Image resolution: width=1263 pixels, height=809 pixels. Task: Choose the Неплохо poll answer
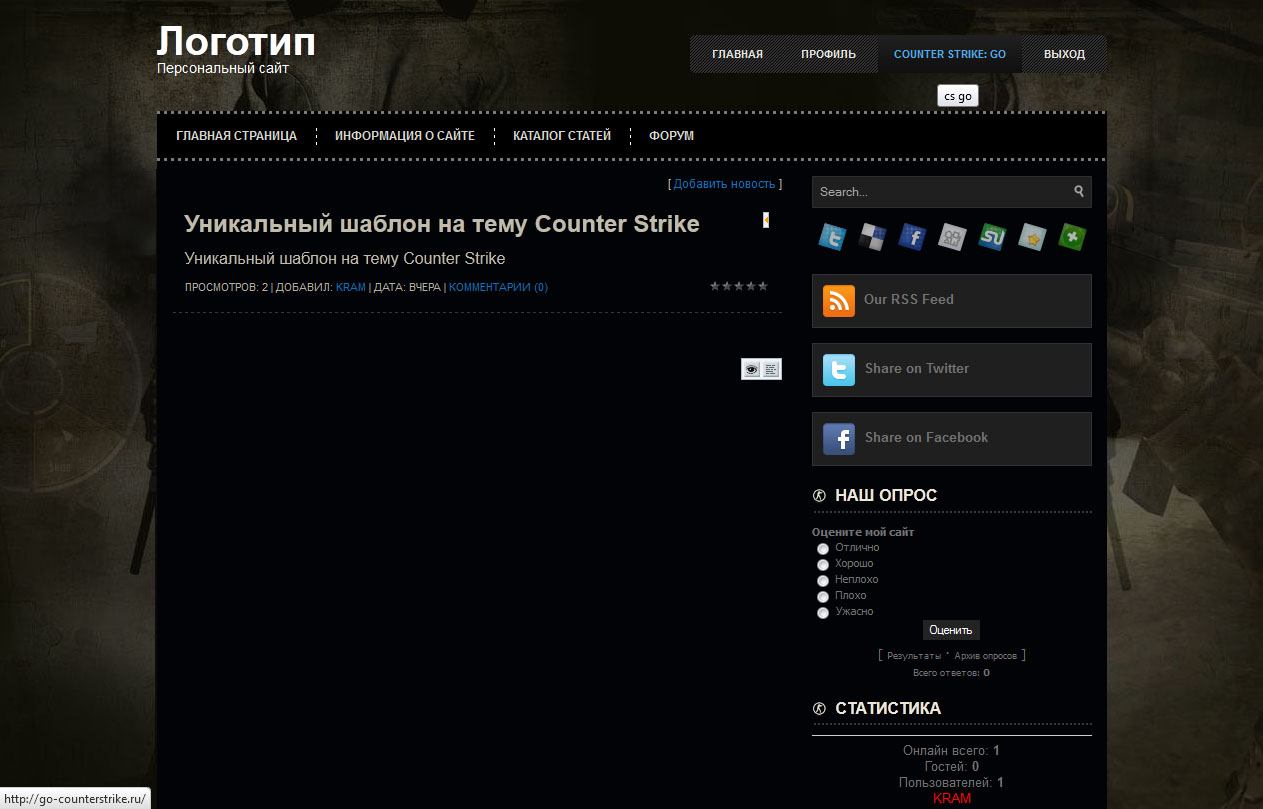pyautogui.click(x=823, y=581)
